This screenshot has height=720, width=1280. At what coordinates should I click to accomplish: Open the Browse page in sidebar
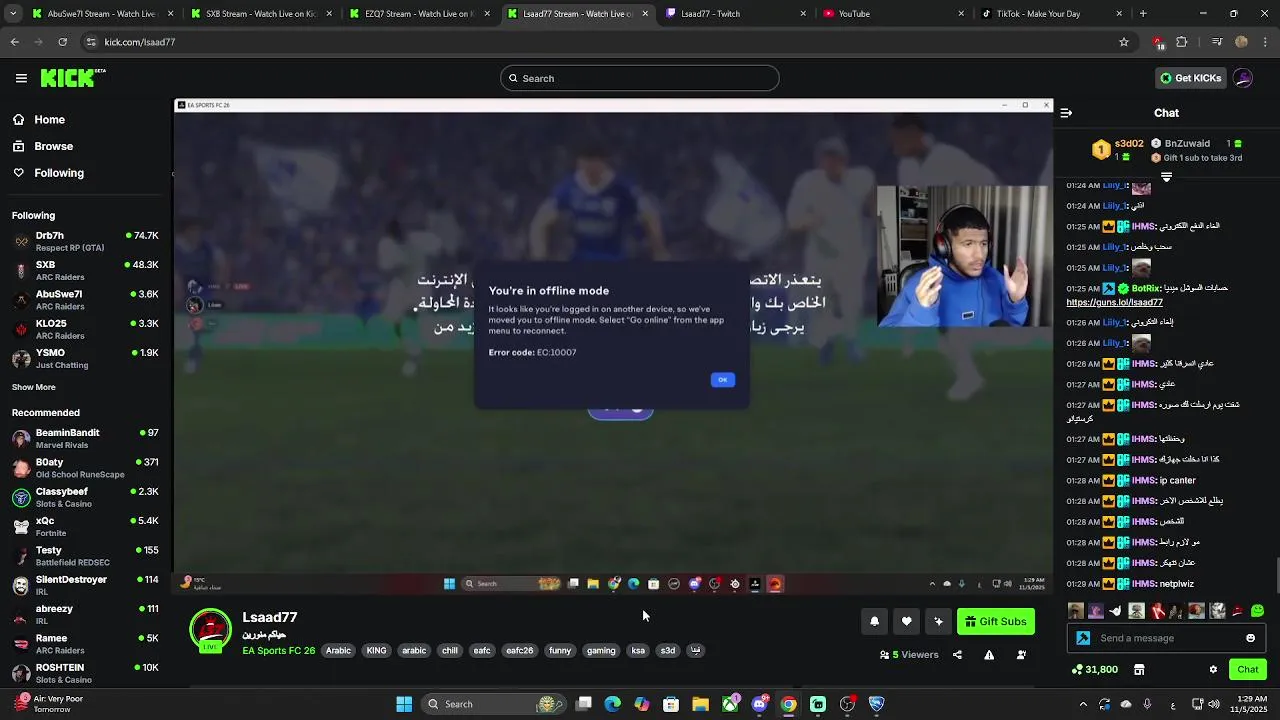point(53,146)
